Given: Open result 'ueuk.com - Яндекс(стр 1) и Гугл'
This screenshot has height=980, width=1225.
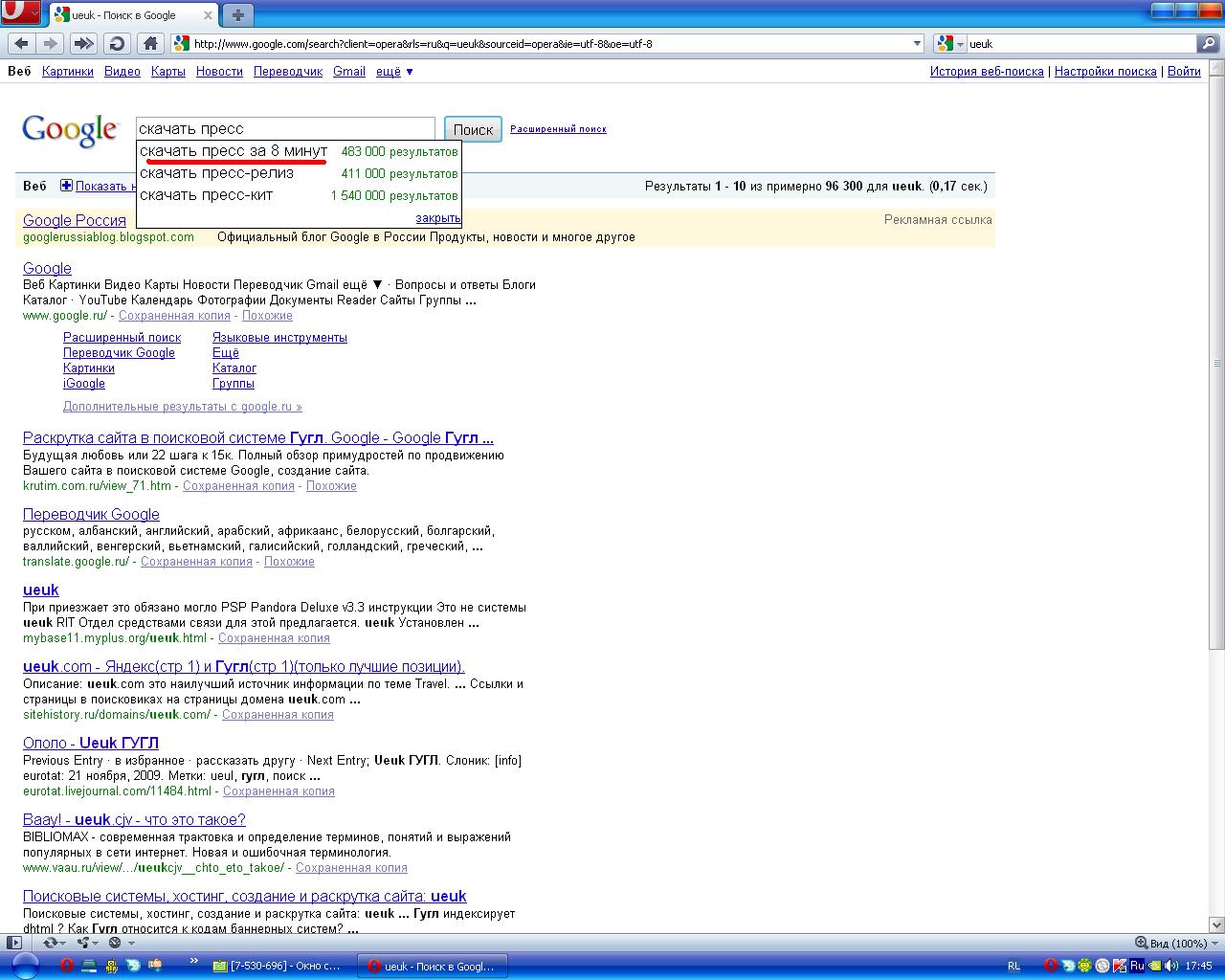Looking at the screenshot, I should (244, 667).
